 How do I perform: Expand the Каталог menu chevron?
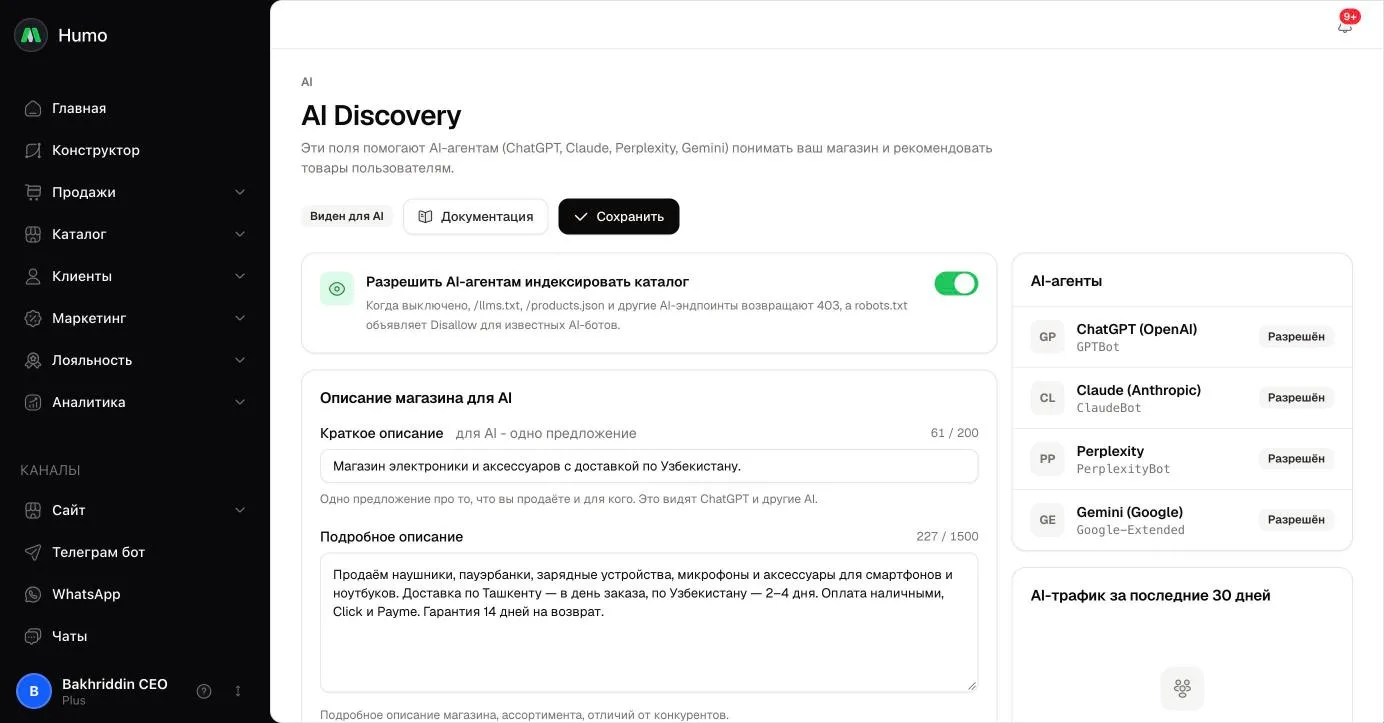click(x=240, y=234)
